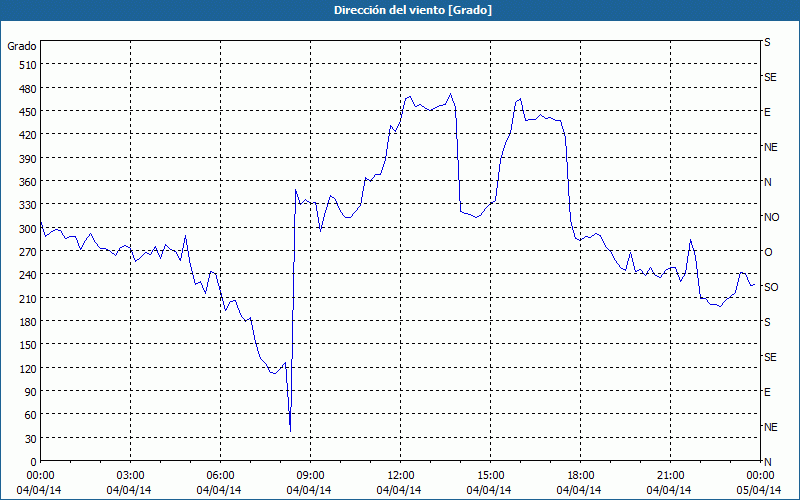
Task: Click the bottom N compass label near 0
Action: tap(767, 462)
